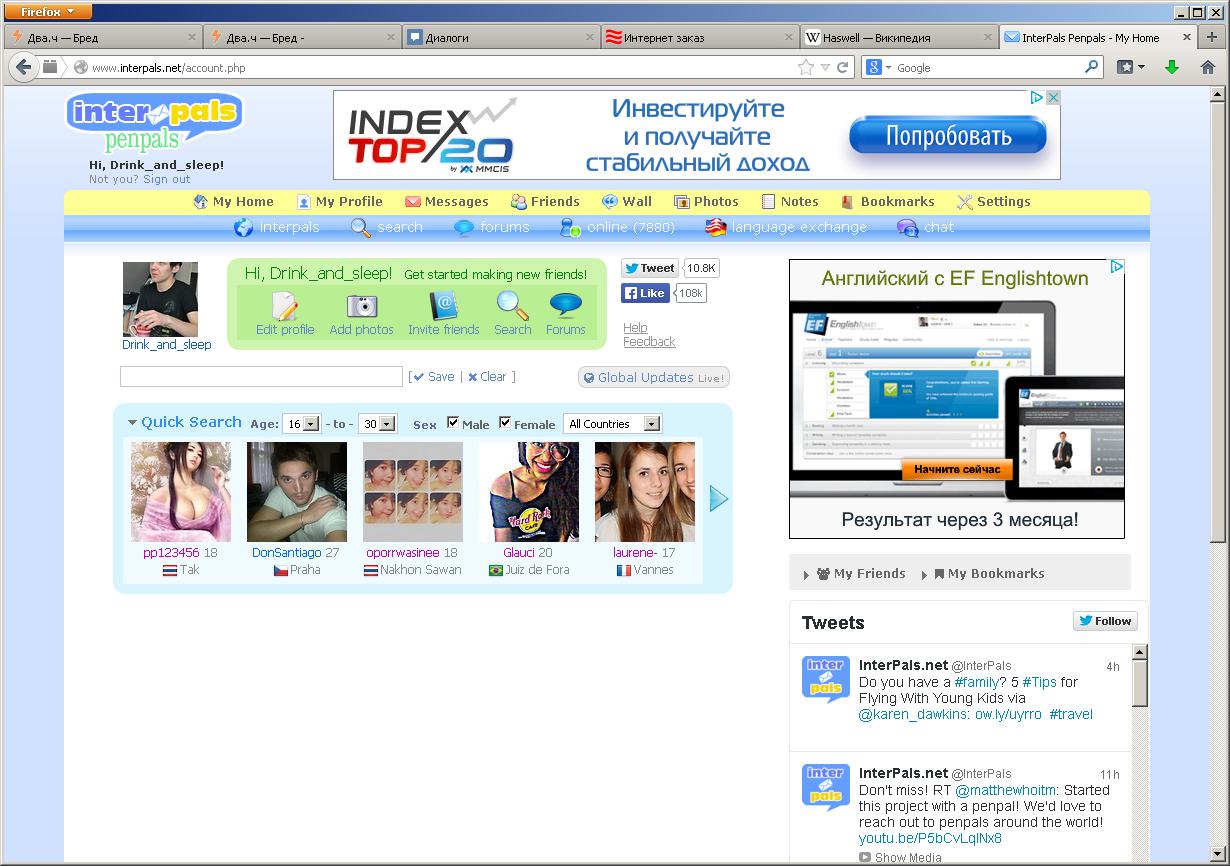Click the bookmark star in address bar
This screenshot has width=1230, height=866.
pos(806,68)
